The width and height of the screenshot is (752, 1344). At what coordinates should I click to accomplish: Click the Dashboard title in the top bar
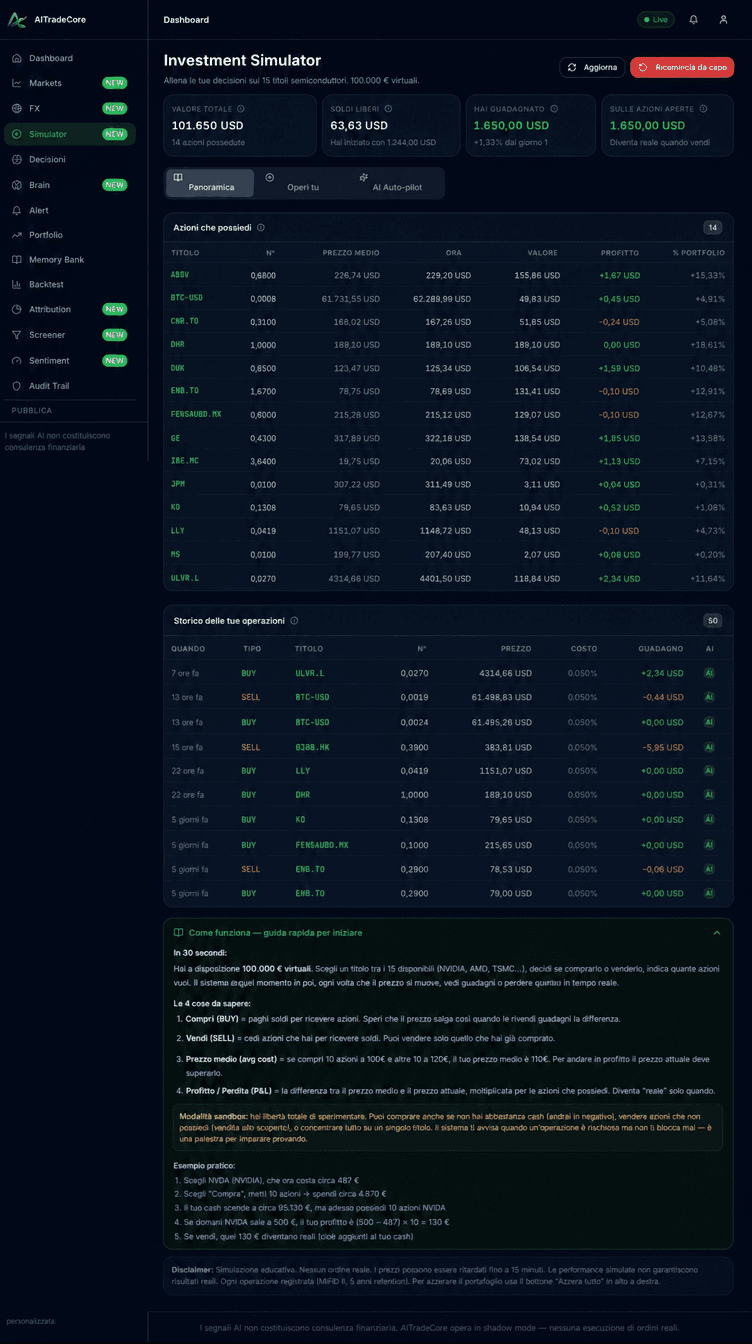(x=186, y=20)
